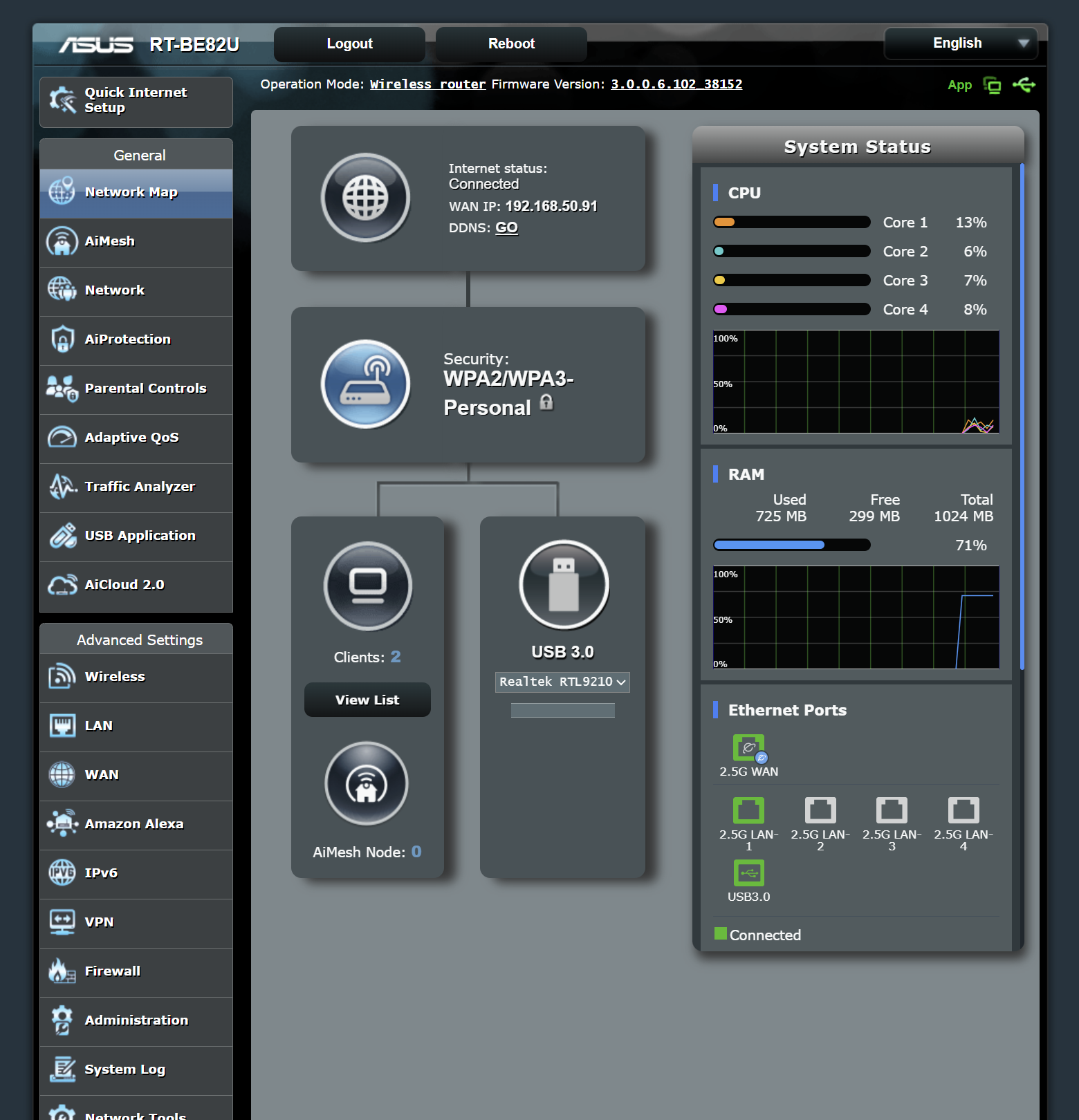Click the Traffic Analyzer icon
1079x1120 pixels.
pyautogui.click(x=62, y=487)
